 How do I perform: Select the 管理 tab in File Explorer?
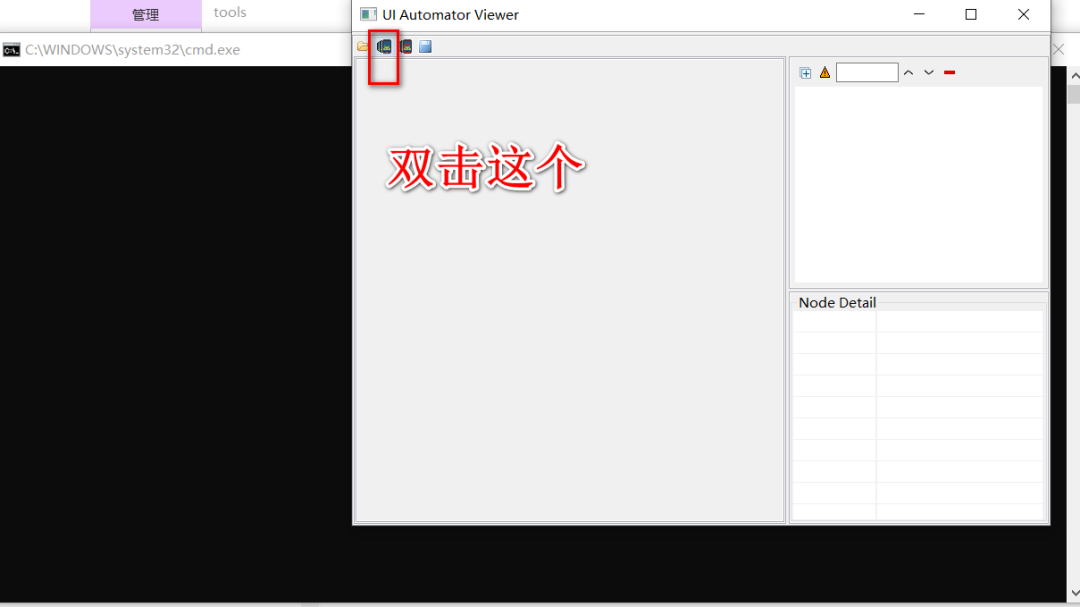[x=145, y=15]
